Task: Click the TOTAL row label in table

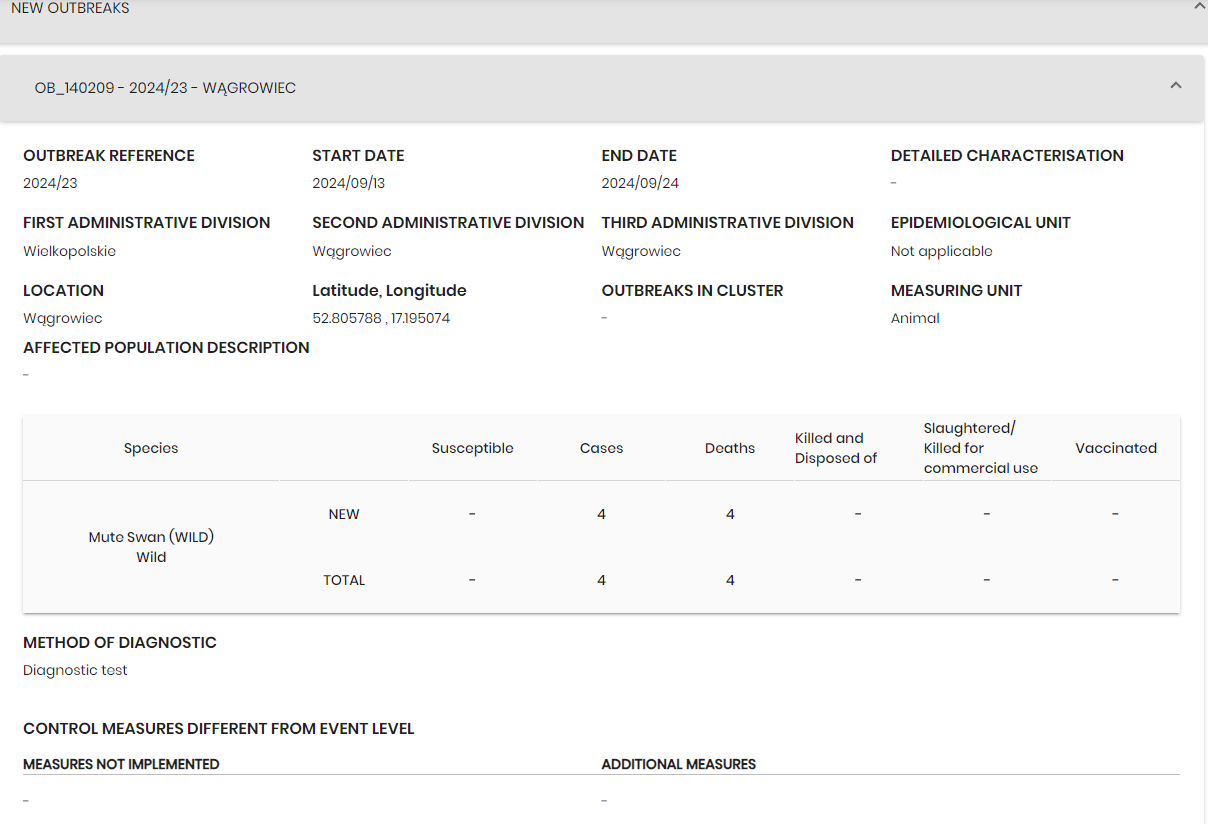Action: (x=344, y=580)
